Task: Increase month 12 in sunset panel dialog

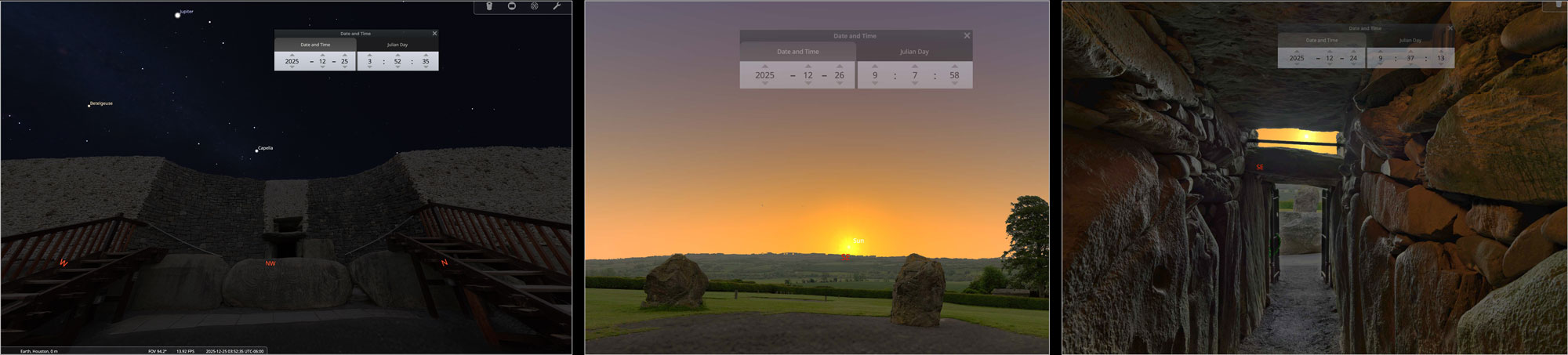Action: [x=808, y=66]
